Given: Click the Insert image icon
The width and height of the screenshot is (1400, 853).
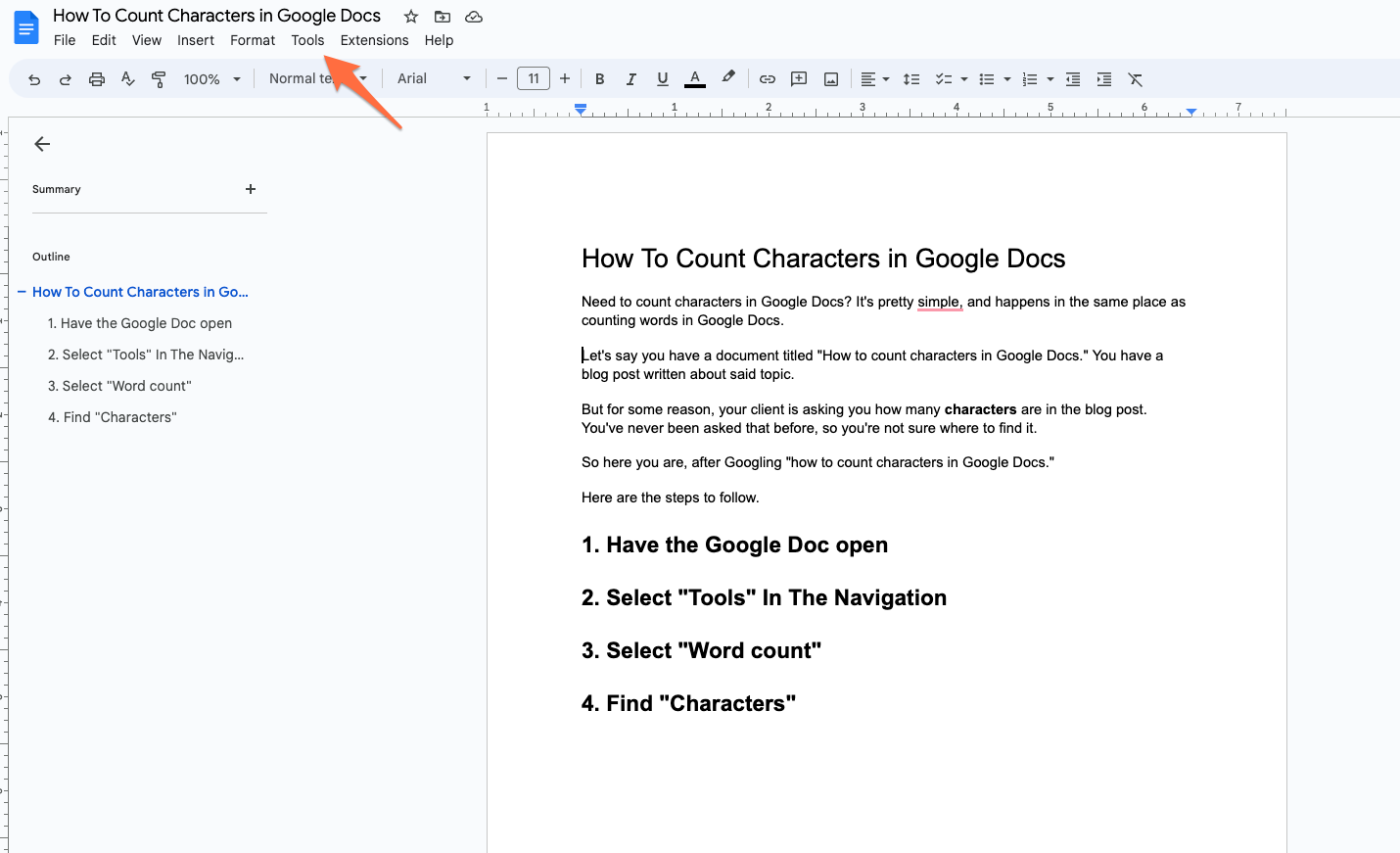Looking at the screenshot, I should (830, 78).
